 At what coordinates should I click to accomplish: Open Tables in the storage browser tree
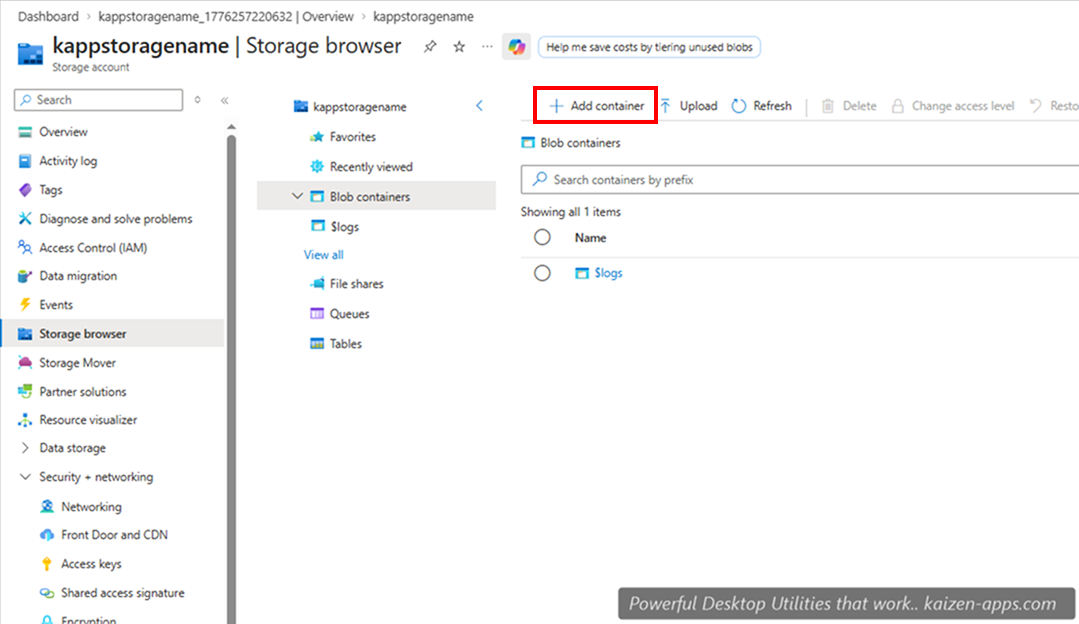[344, 343]
